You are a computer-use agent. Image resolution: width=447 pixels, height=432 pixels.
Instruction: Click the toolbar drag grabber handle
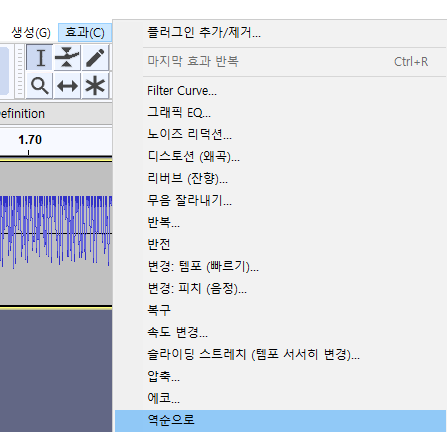20,71
